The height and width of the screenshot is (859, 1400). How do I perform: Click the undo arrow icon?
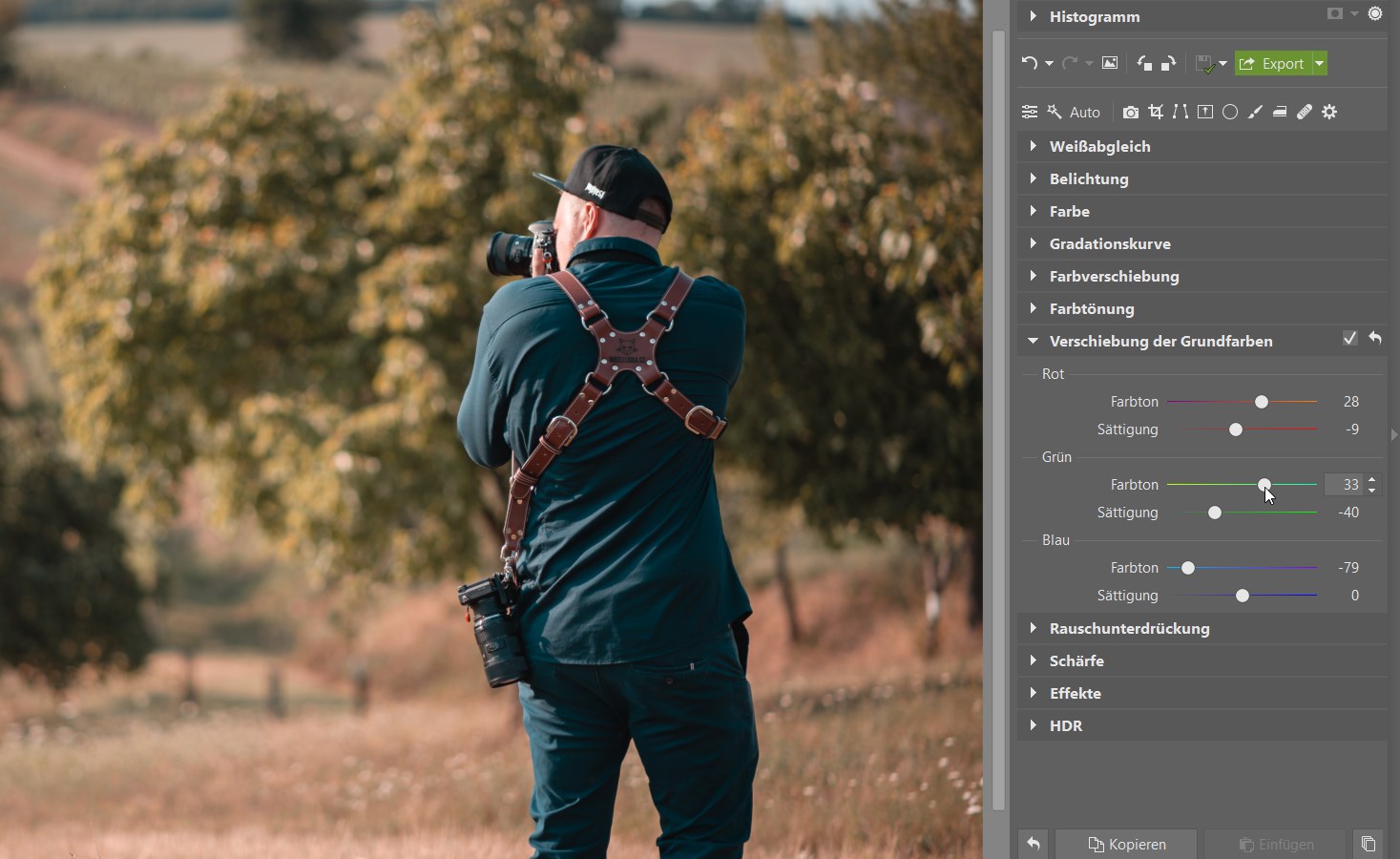(x=1029, y=63)
